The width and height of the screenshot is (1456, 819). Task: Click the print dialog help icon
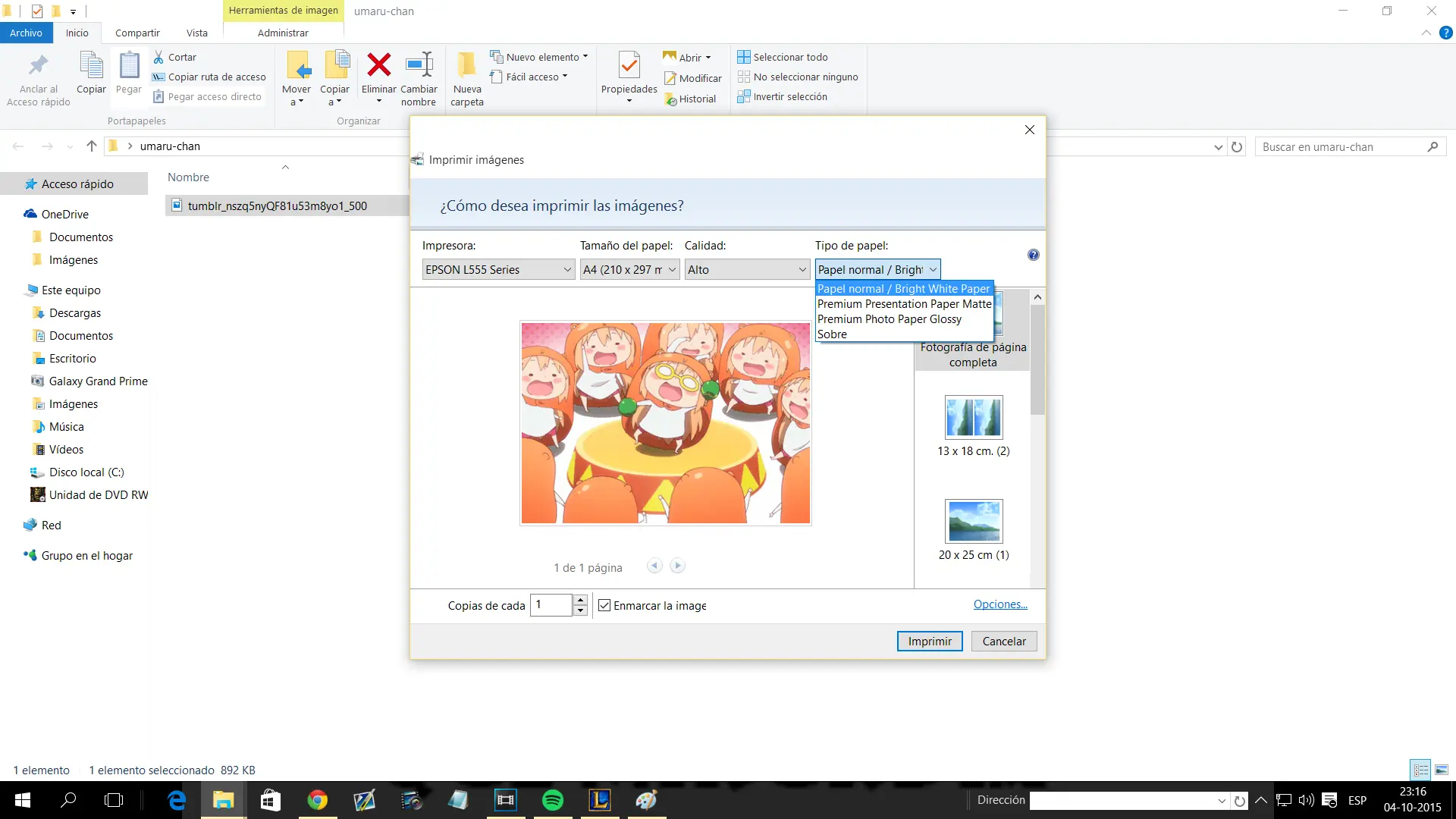tap(1033, 255)
